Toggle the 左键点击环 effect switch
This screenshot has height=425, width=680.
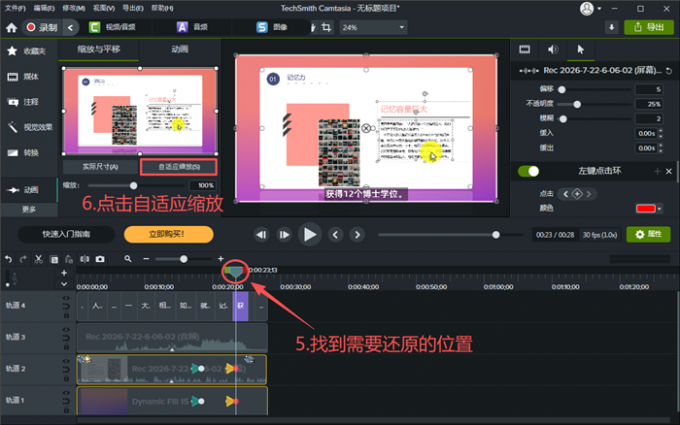click(x=529, y=171)
